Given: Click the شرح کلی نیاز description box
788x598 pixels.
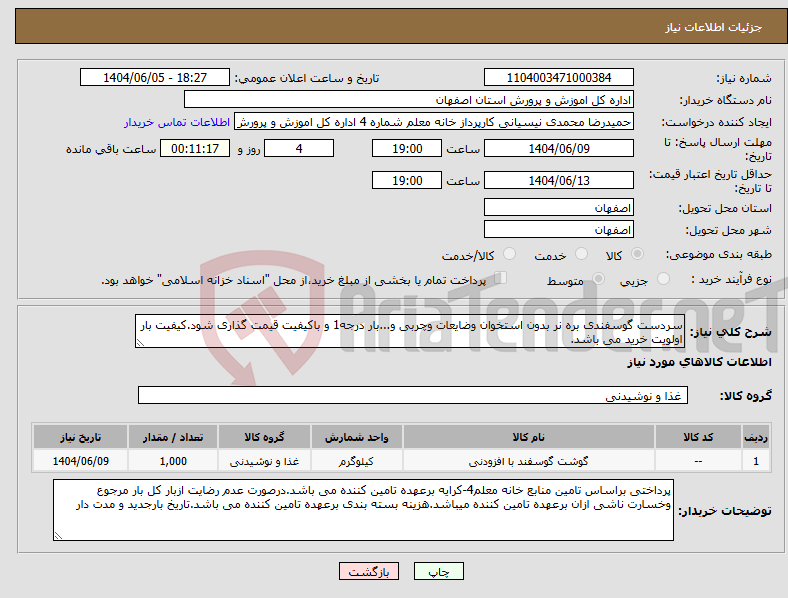Looking at the screenshot, I should (410, 331).
